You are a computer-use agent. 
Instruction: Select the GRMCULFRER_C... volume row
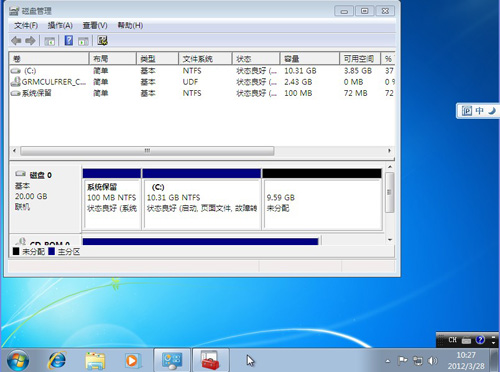[202, 82]
